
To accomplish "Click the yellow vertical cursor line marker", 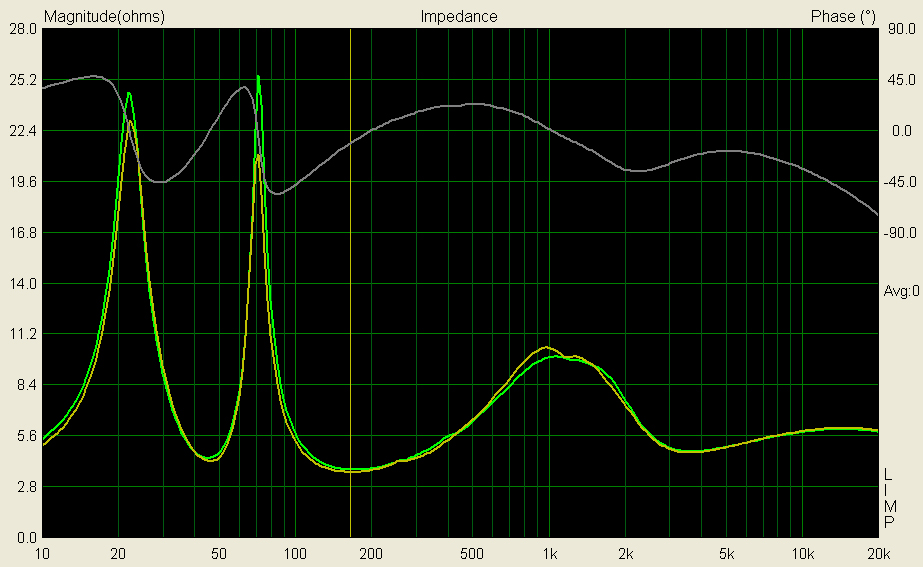I will [350, 283].
